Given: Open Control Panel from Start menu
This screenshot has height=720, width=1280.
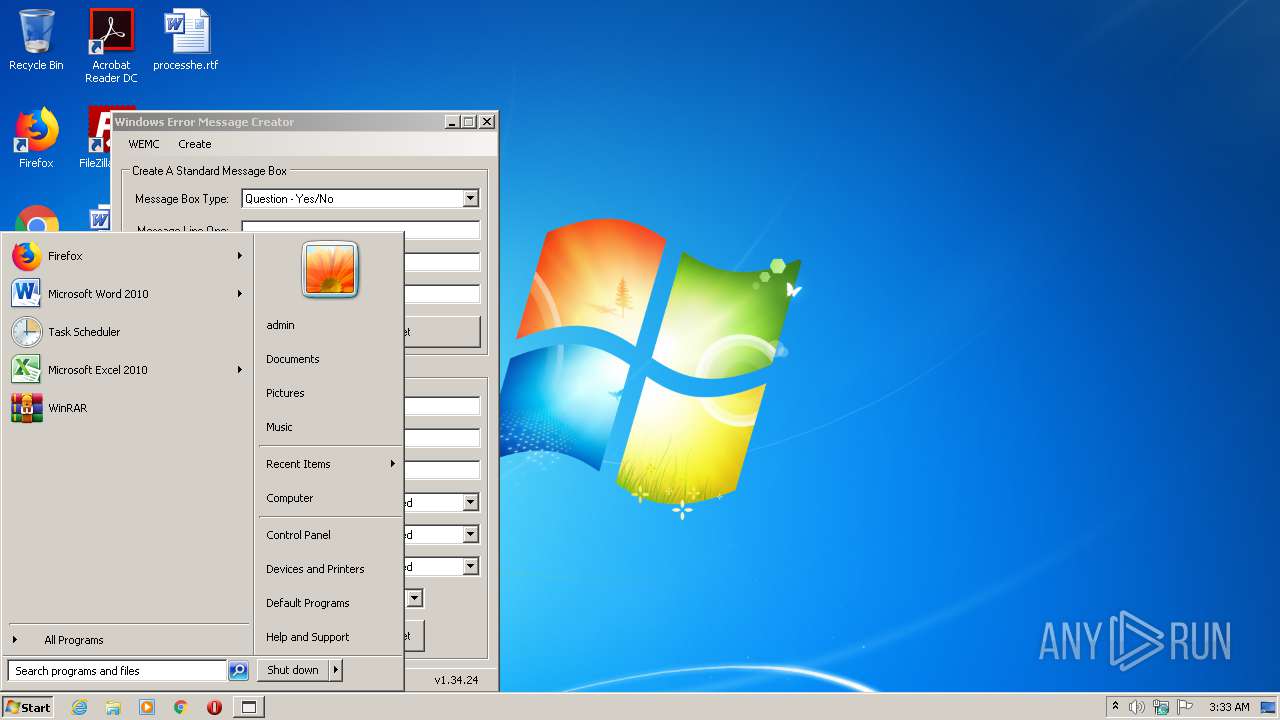Looking at the screenshot, I should pos(330,535).
